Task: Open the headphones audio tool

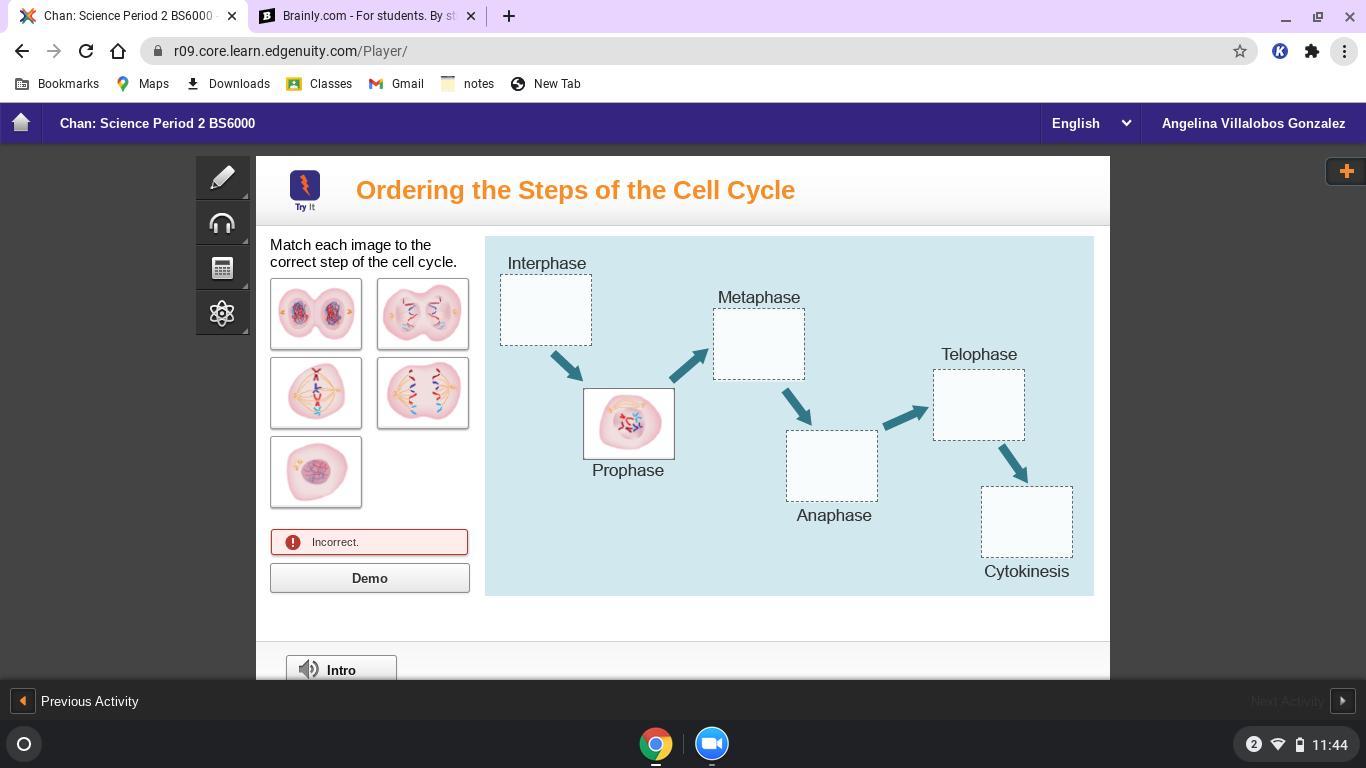Action: click(x=222, y=223)
